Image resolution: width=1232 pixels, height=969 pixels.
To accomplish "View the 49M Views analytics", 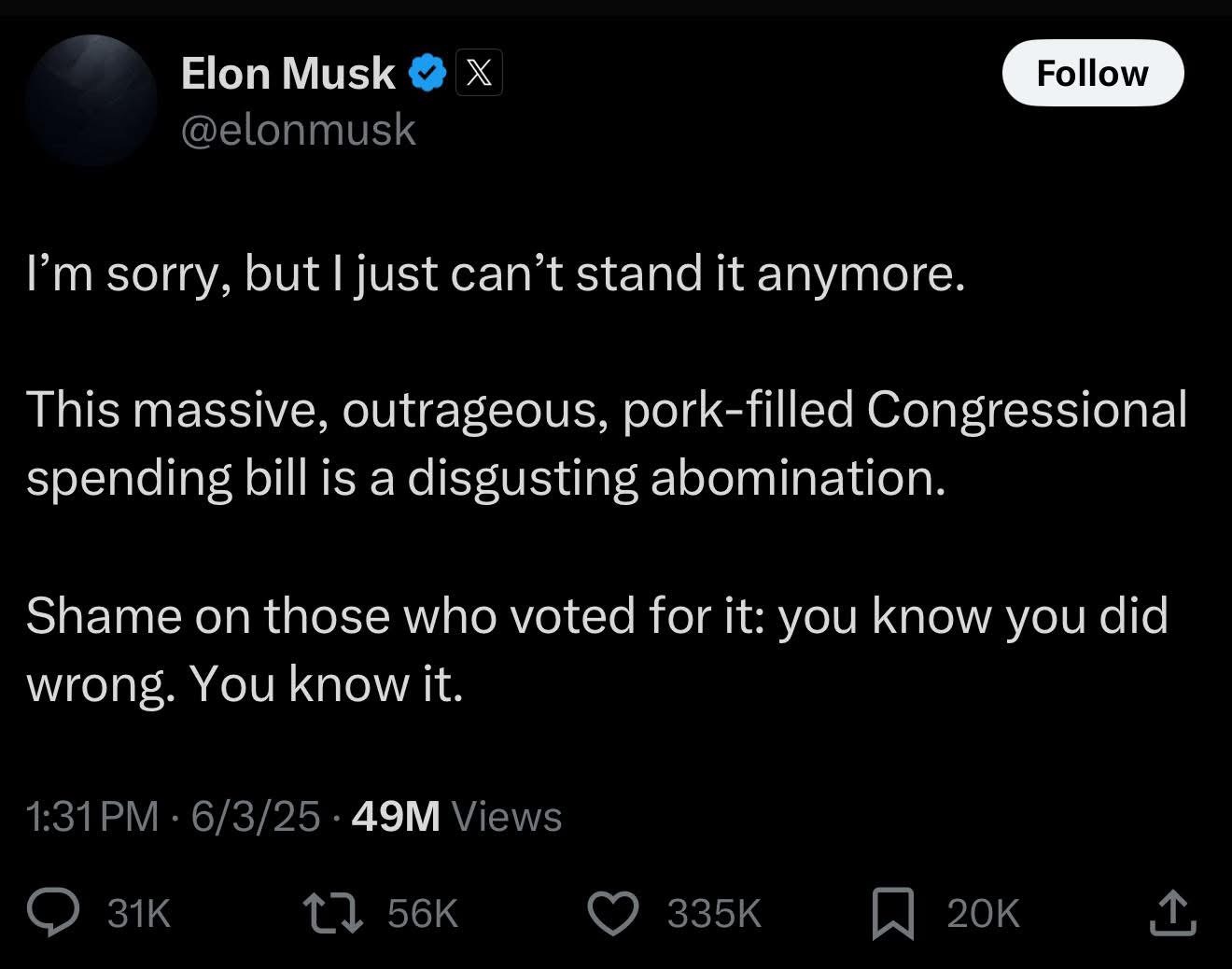I will [x=457, y=816].
